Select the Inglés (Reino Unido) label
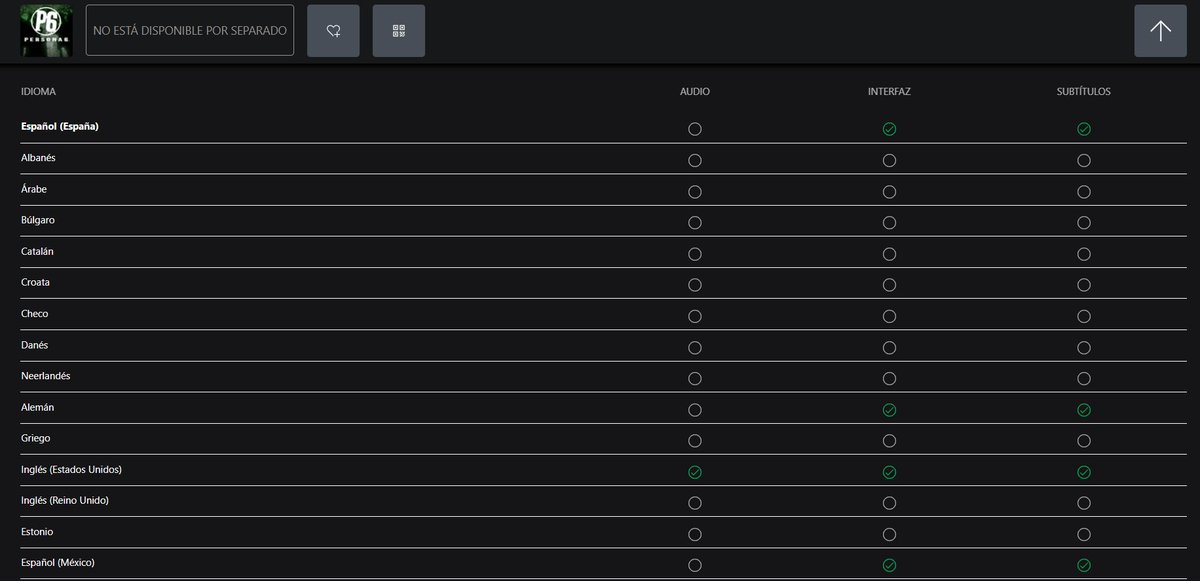The width and height of the screenshot is (1200, 581). tap(65, 500)
